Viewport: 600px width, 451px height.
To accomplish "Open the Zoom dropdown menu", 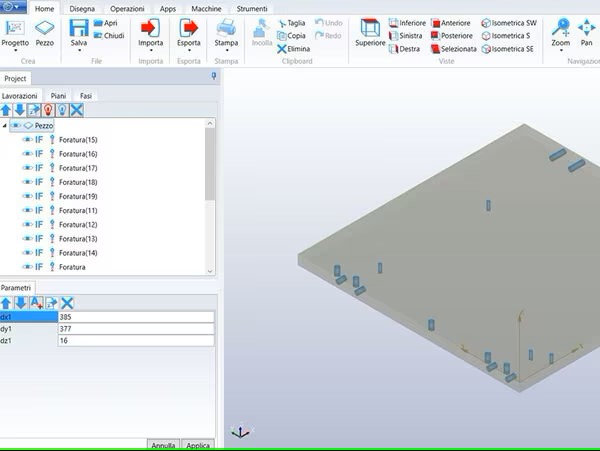I will (560, 51).
